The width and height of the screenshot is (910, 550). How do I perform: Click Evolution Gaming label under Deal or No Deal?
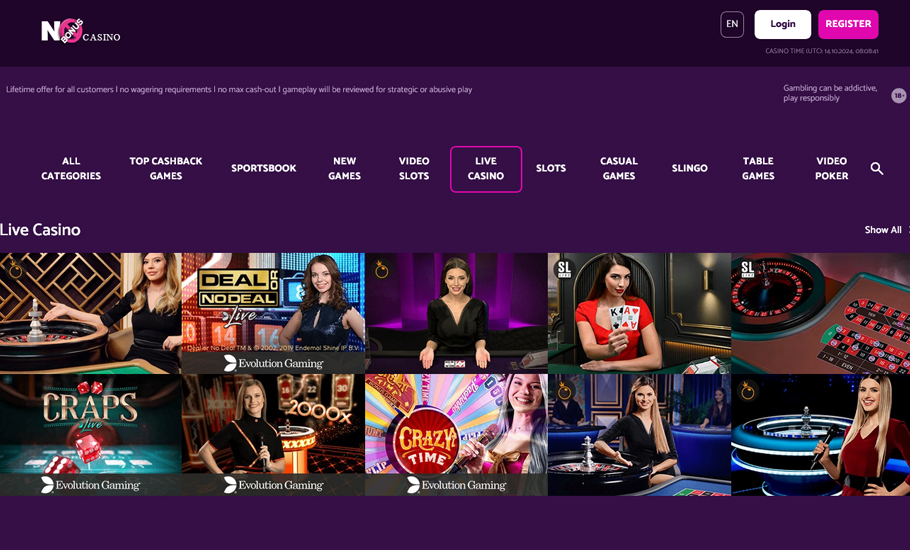[x=273, y=363]
